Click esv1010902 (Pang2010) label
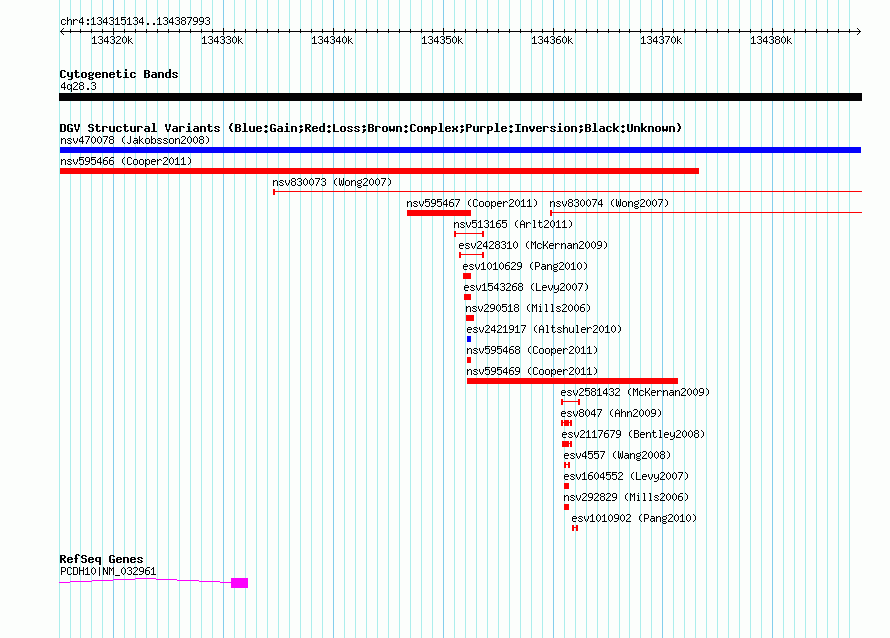The width and height of the screenshot is (890, 638). (x=634, y=518)
